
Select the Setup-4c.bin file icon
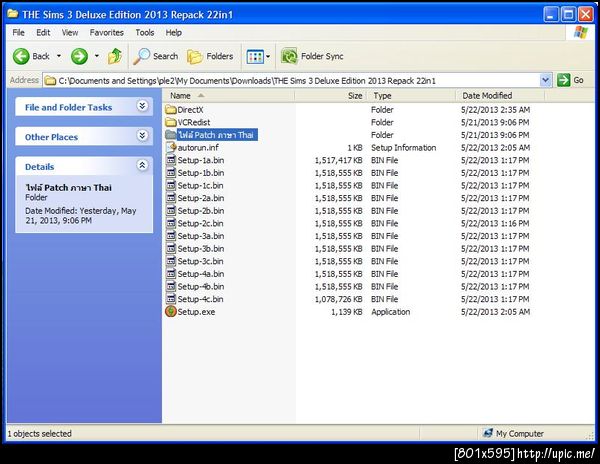[x=171, y=299]
